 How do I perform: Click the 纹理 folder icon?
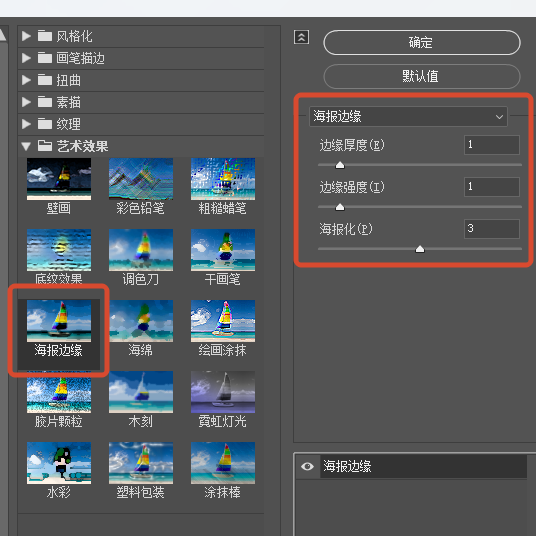coord(45,124)
